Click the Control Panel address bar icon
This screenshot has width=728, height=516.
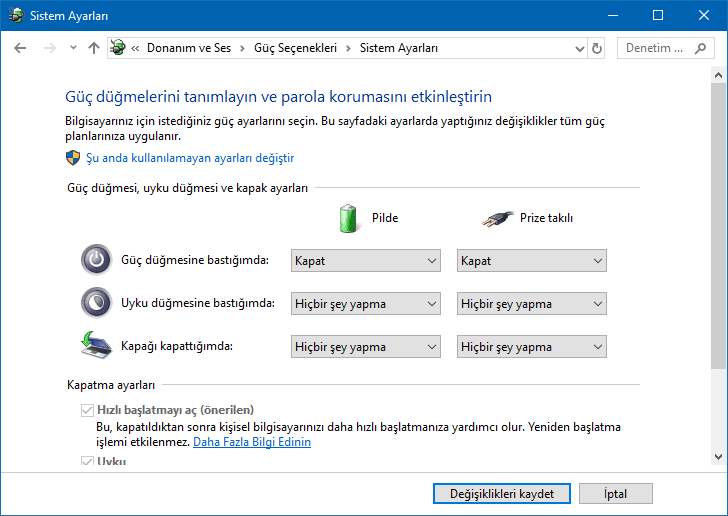[118, 47]
